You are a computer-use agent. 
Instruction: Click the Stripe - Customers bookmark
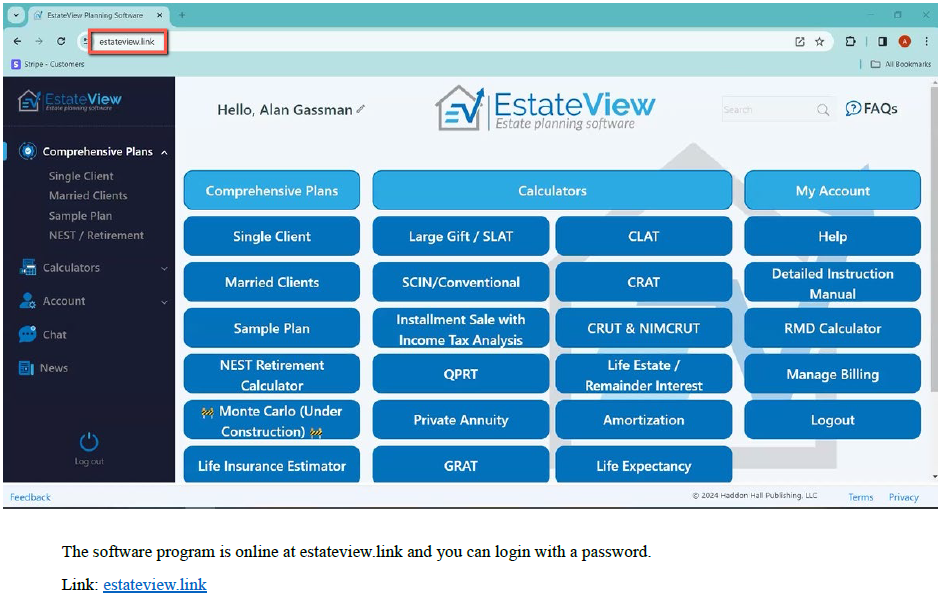48,64
